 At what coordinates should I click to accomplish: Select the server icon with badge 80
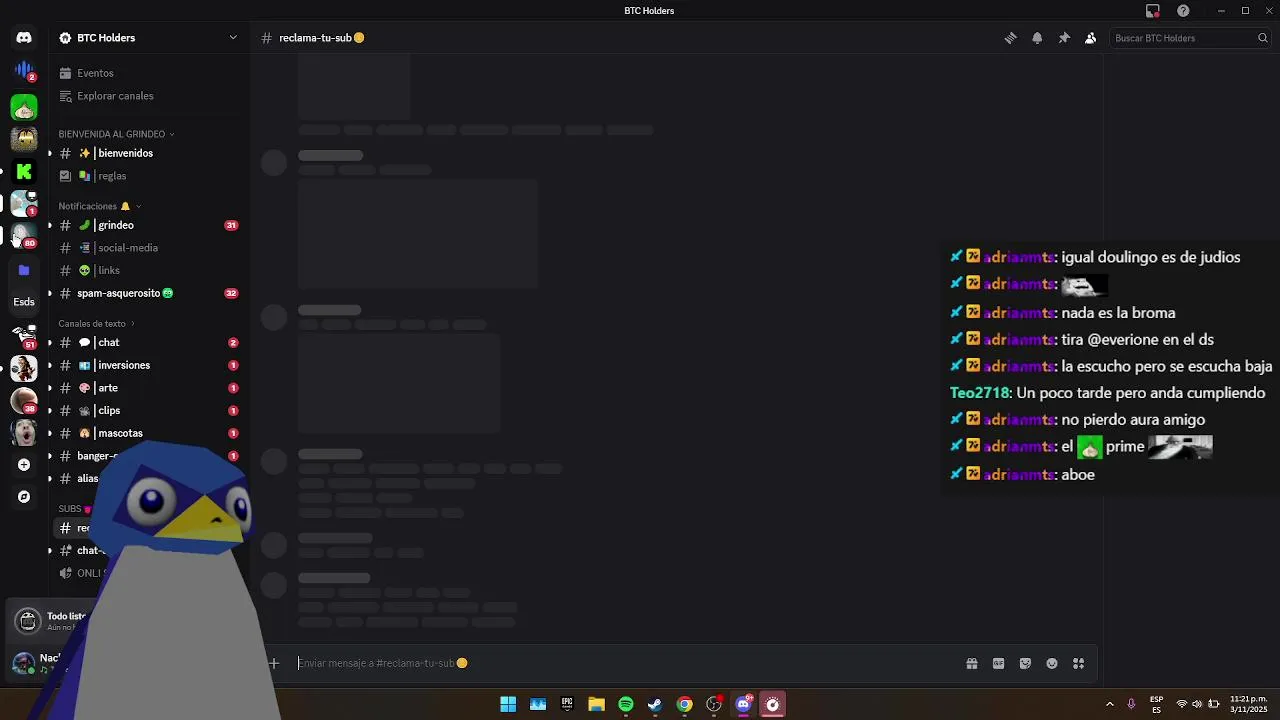click(24, 237)
